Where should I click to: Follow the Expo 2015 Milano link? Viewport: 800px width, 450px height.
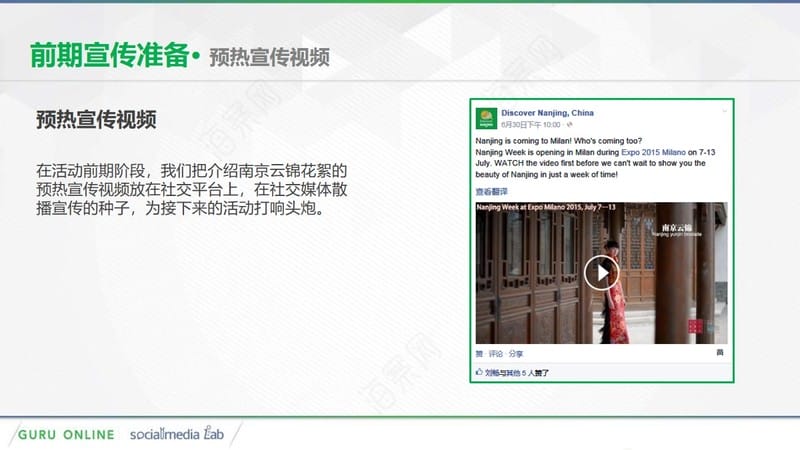tap(653, 152)
